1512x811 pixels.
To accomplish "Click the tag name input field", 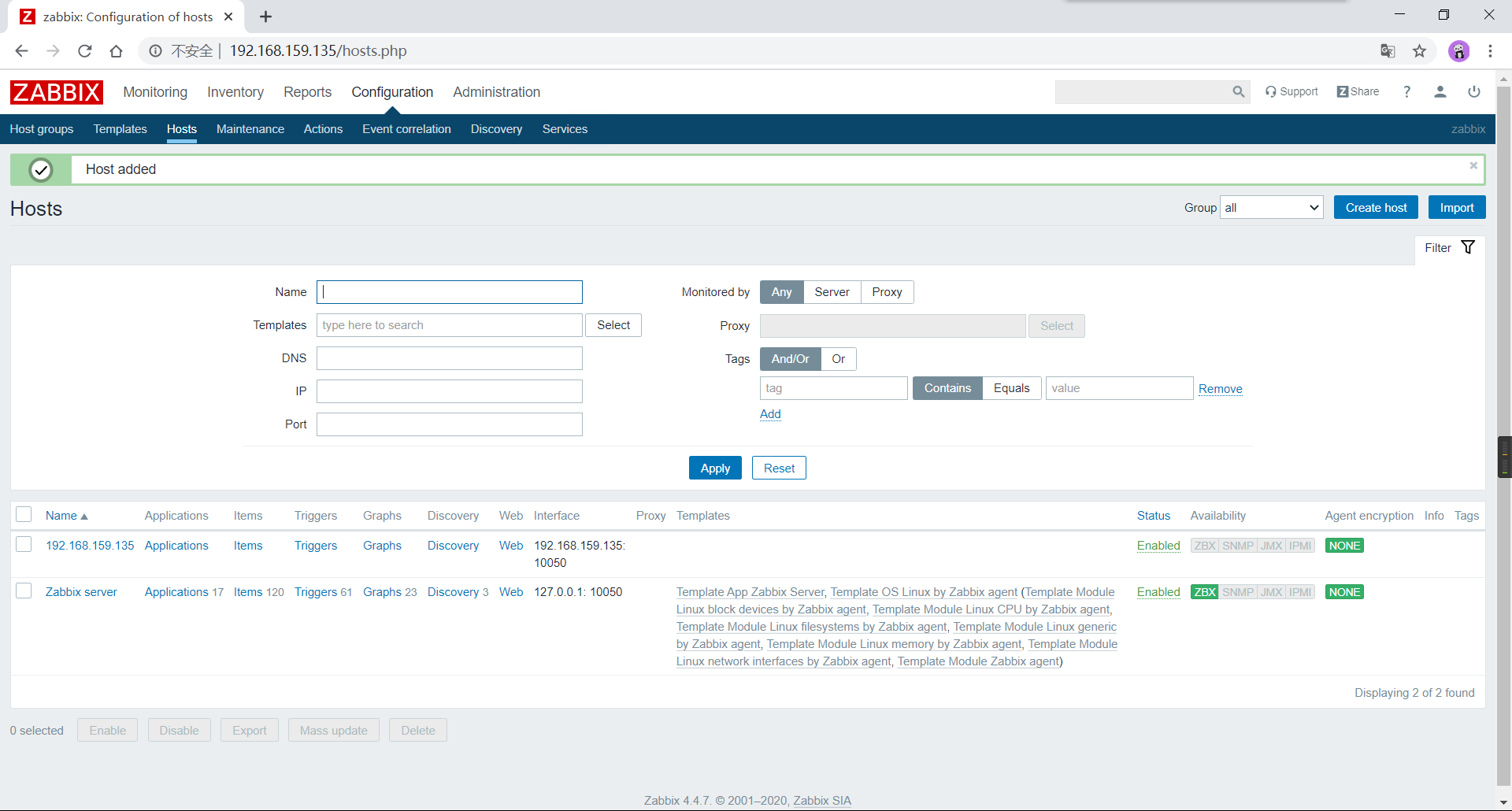I will [833, 388].
